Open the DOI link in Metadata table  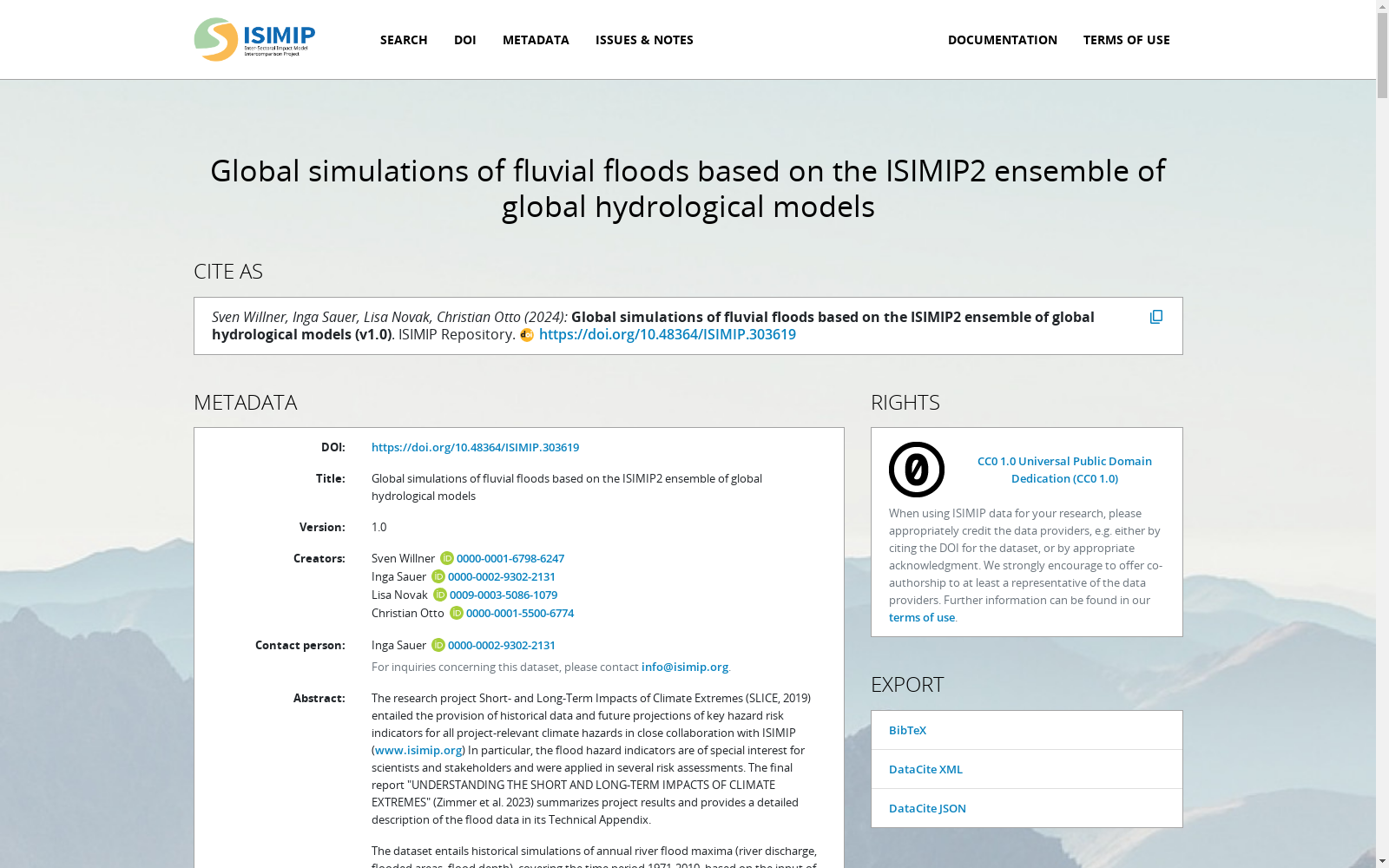click(475, 447)
